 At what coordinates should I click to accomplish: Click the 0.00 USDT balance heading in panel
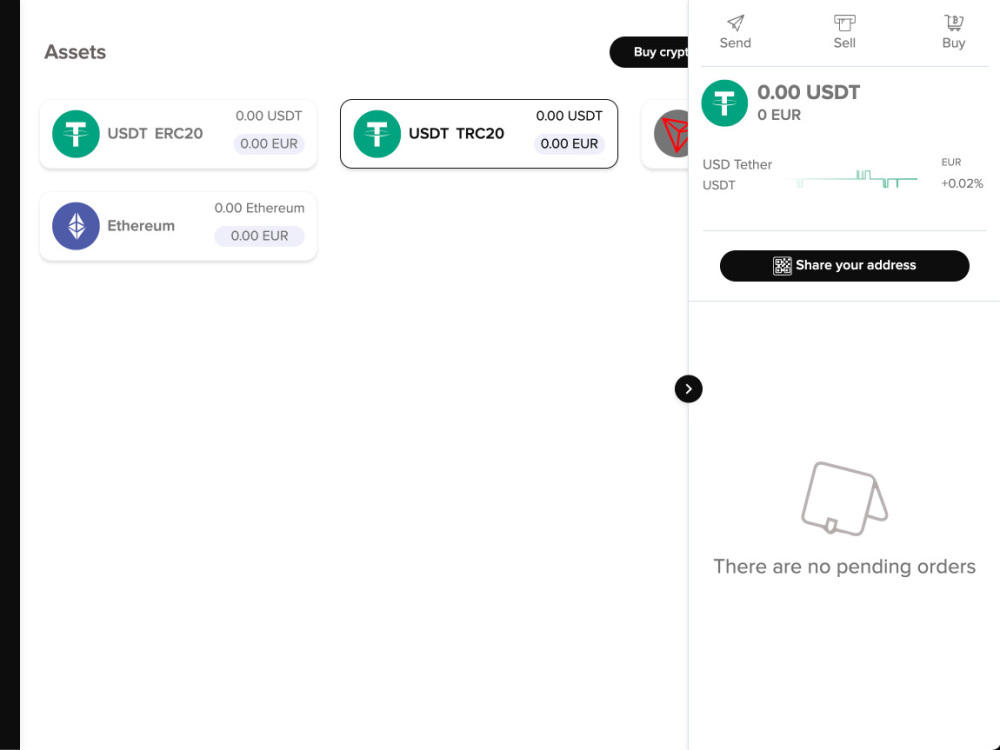pos(808,92)
